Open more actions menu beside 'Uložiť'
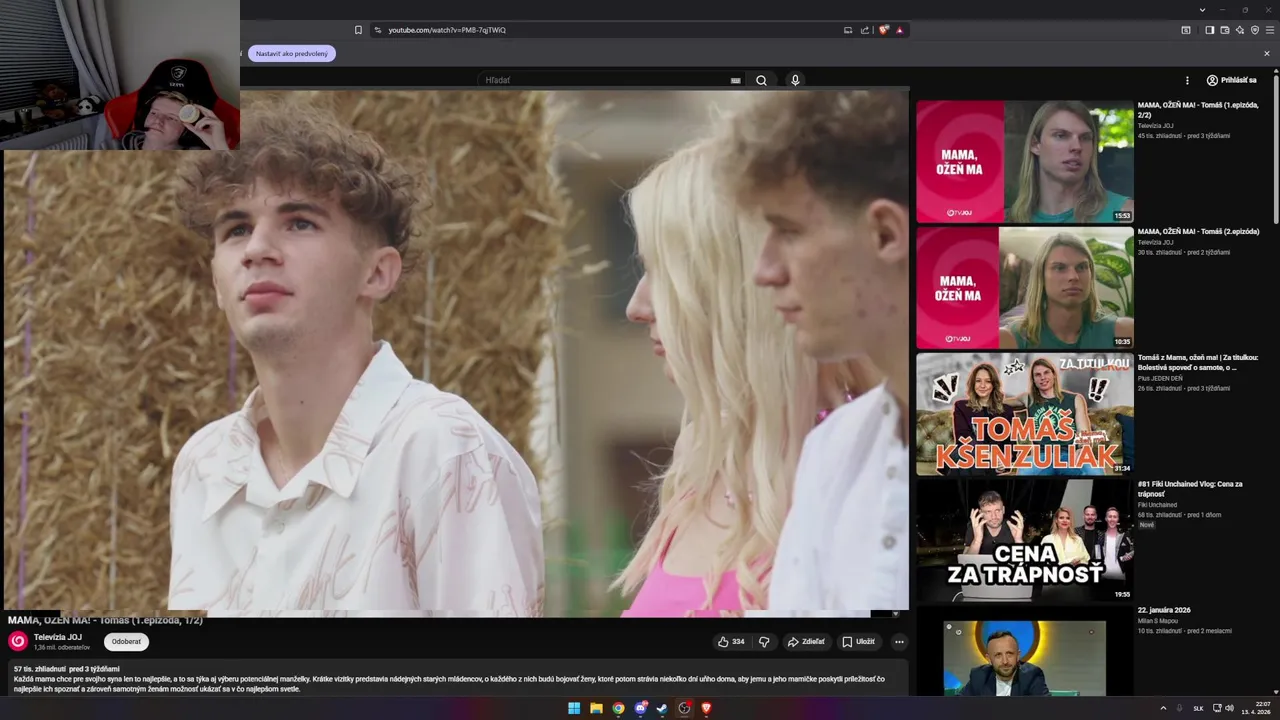The height and width of the screenshot is (720, 1280). (899, 642)
